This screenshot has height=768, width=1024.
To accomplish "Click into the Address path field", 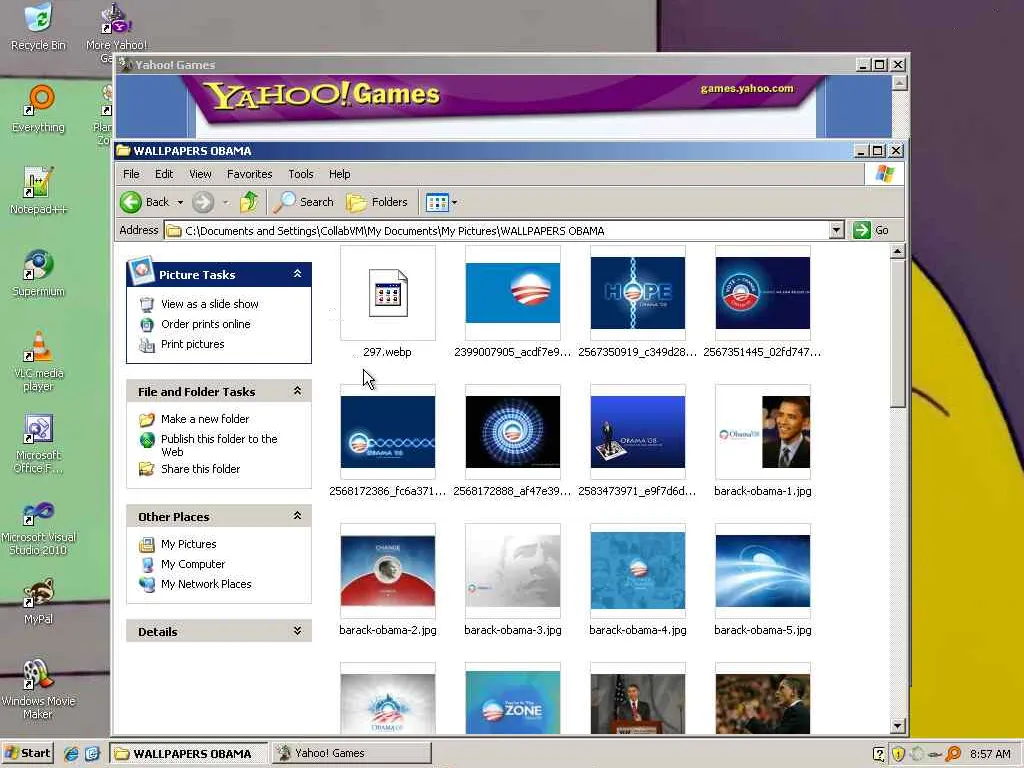I will click(x=496, y=231).
